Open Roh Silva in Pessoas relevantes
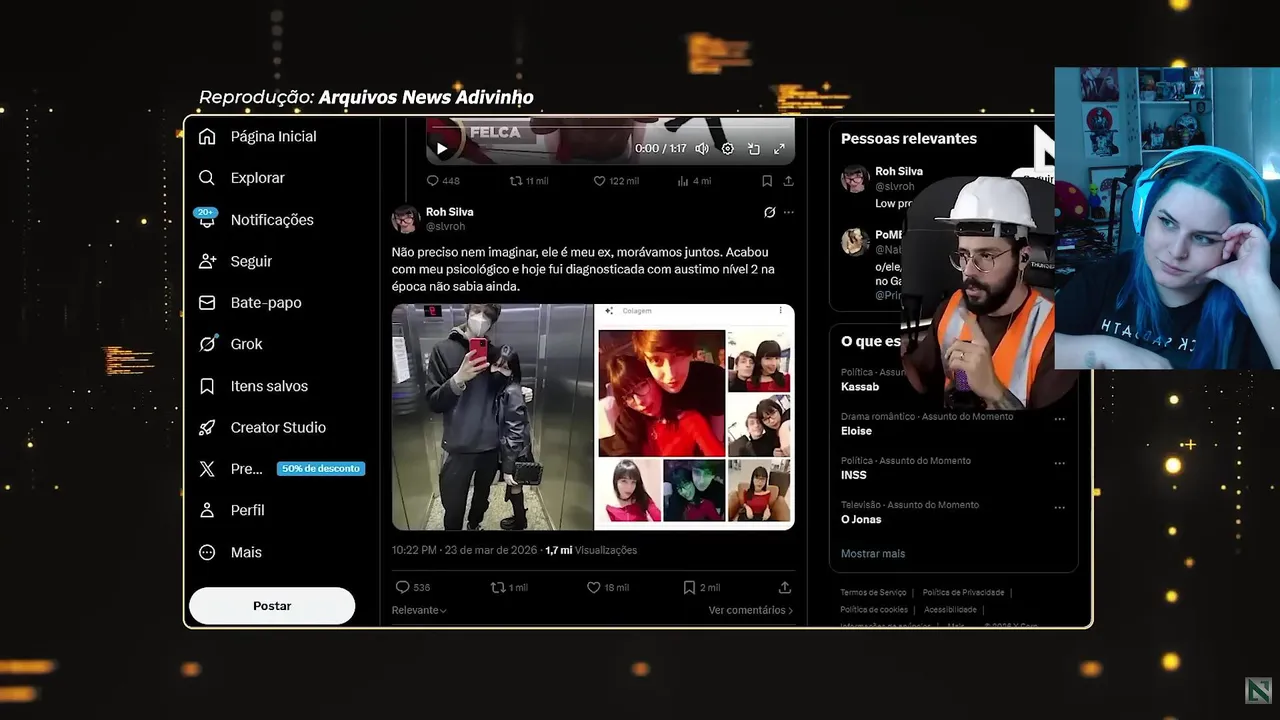 pyautogui.click(x=899, y=172)
